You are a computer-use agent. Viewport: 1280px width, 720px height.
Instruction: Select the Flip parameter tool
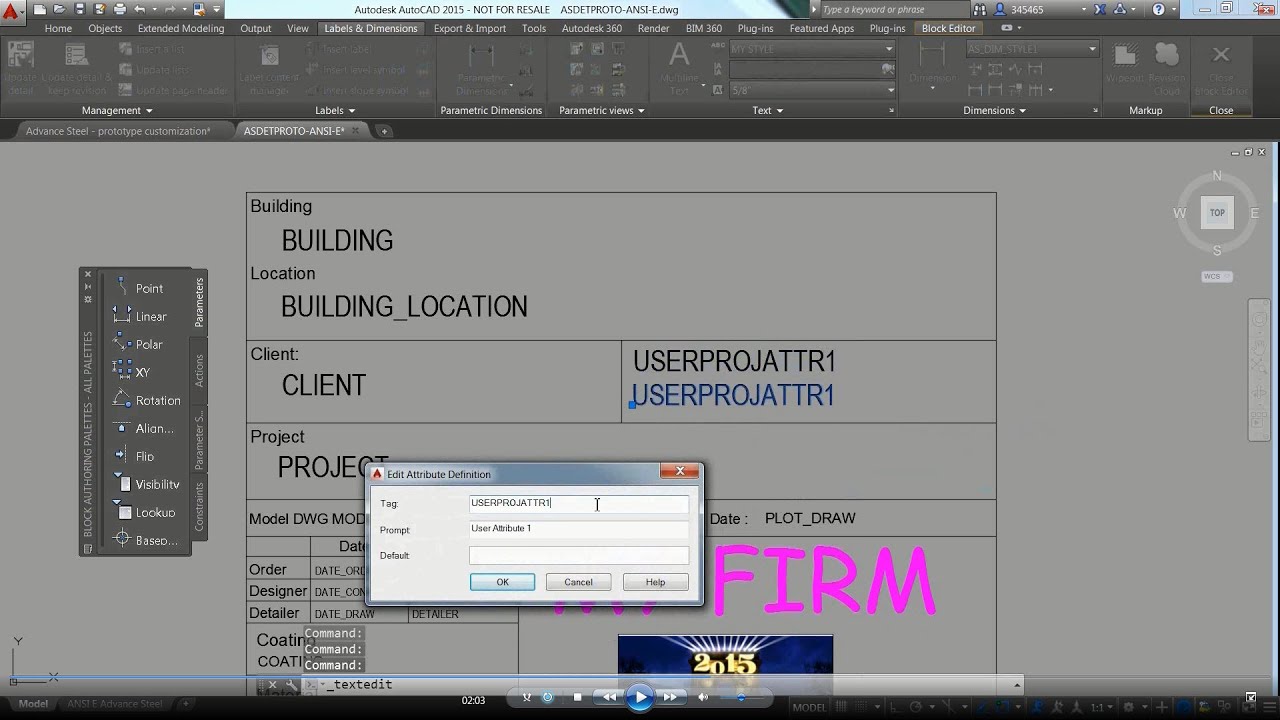click(134, 456)
